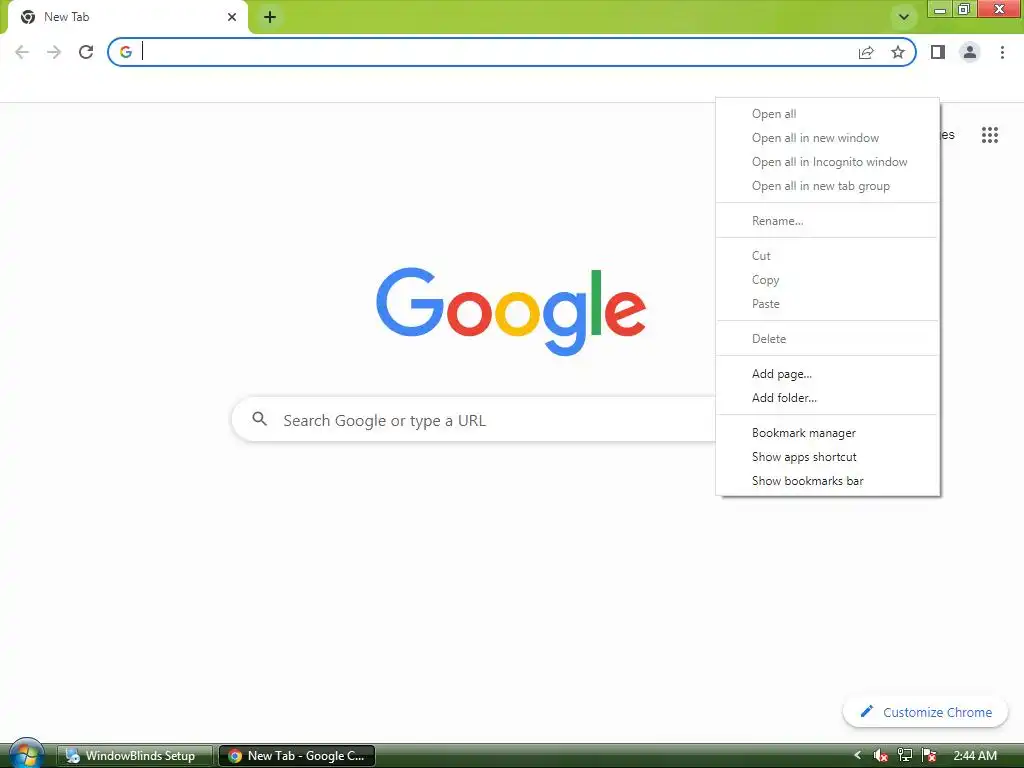Select the New Tab tab
The image size is (1024, 768).
[128, 17]
